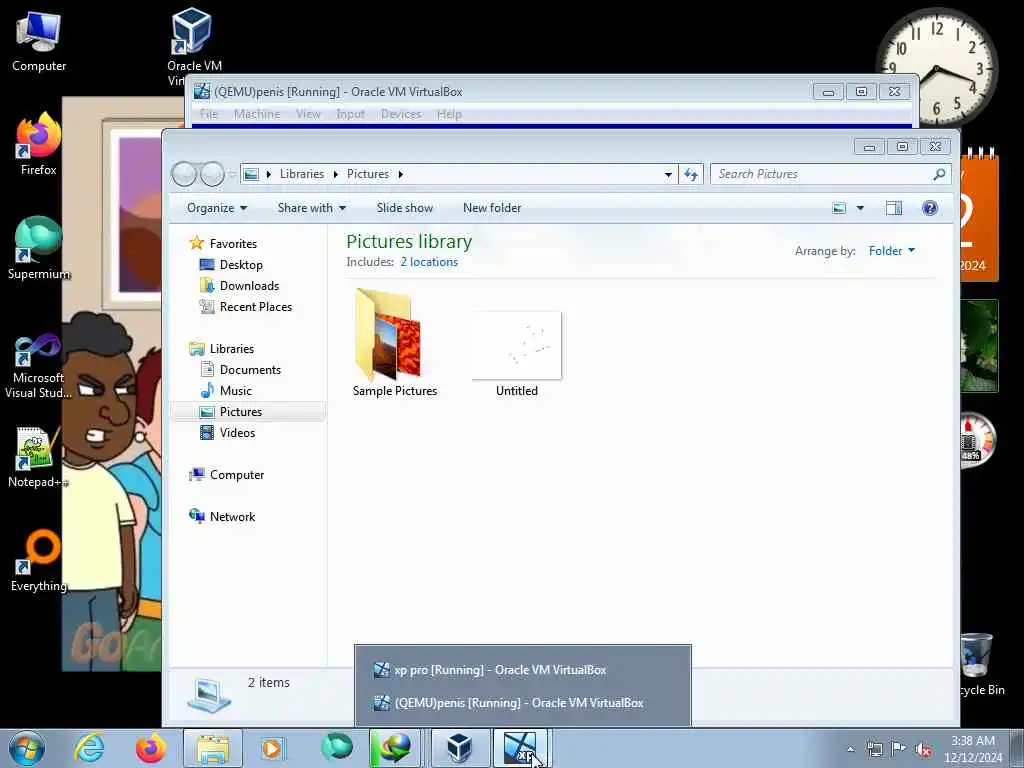Screen dimensions: 1024x768
Task: Select the Untitled picture thumbnail
Action: point(517,355)
